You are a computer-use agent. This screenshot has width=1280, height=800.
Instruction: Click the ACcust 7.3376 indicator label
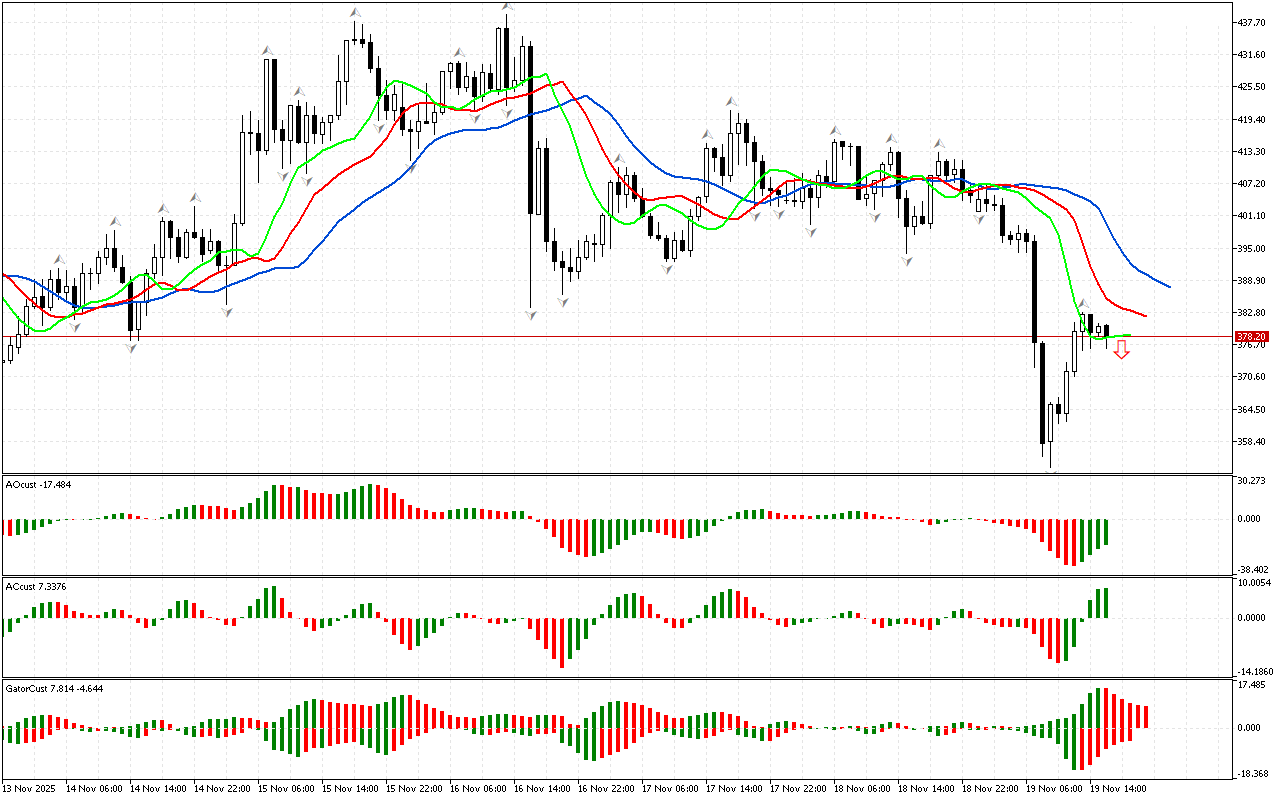pyautogui.click(x=37, y=586)
